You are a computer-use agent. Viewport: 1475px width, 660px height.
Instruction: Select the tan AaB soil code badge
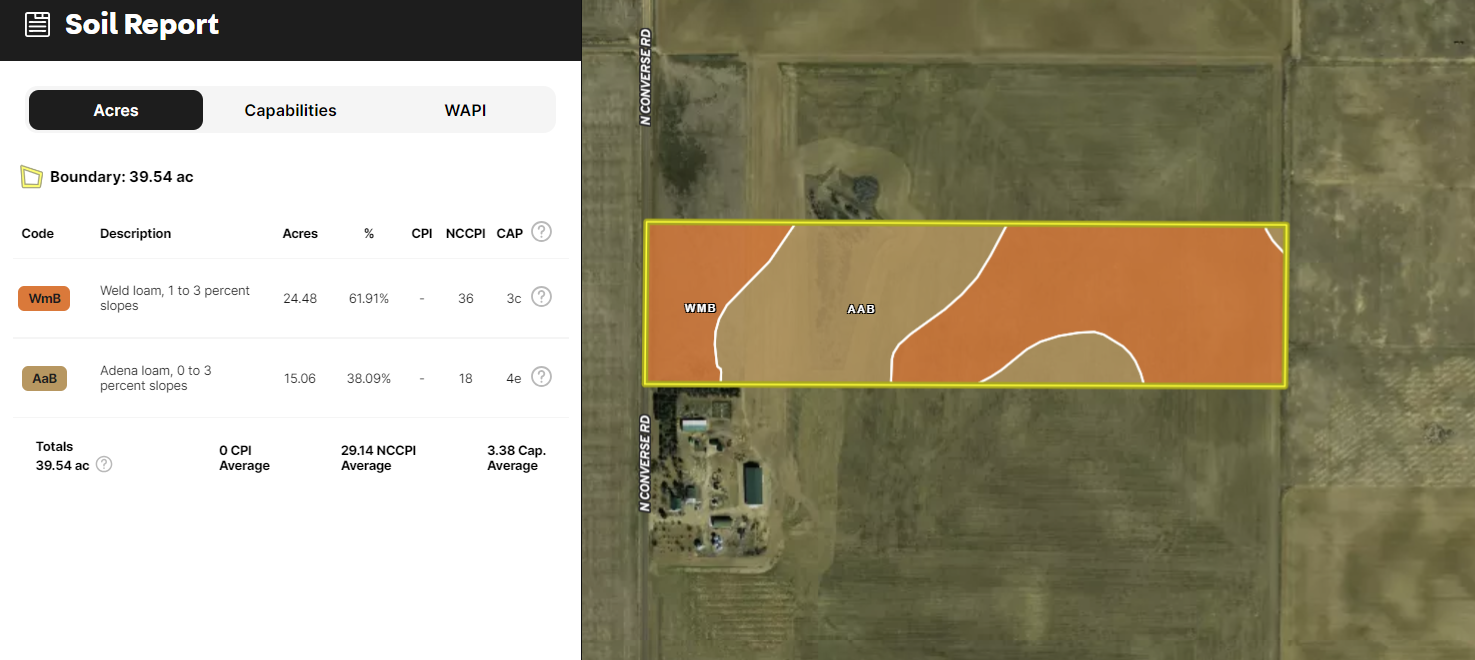pos(44,378)
